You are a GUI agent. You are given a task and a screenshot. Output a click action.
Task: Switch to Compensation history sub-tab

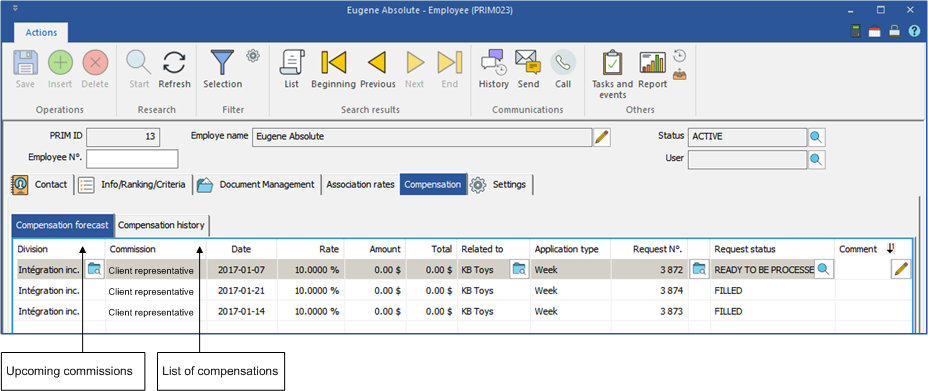(x=161, y=225)
